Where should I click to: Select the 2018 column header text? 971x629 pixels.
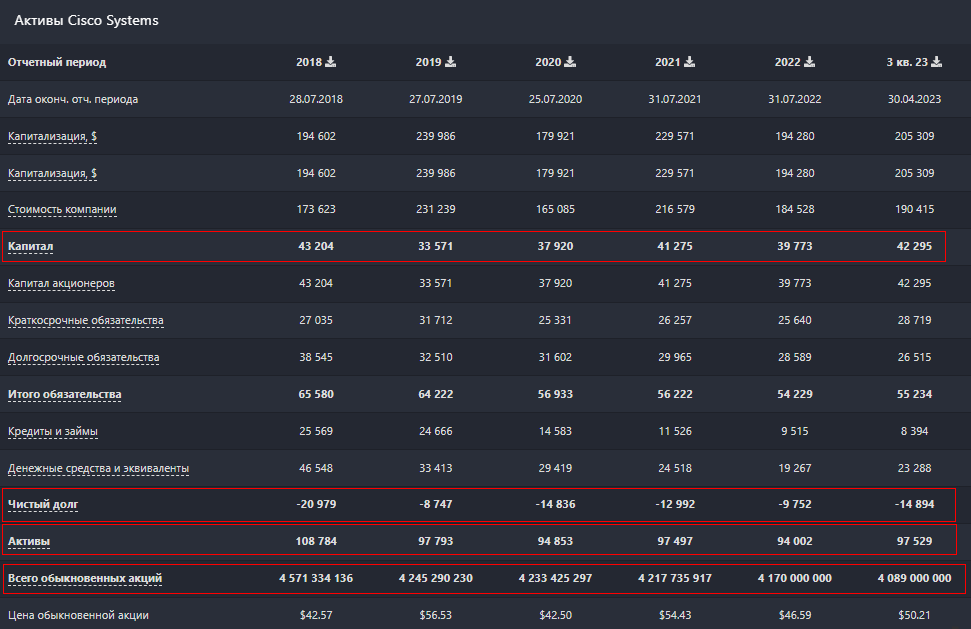(x=309, y=62)
